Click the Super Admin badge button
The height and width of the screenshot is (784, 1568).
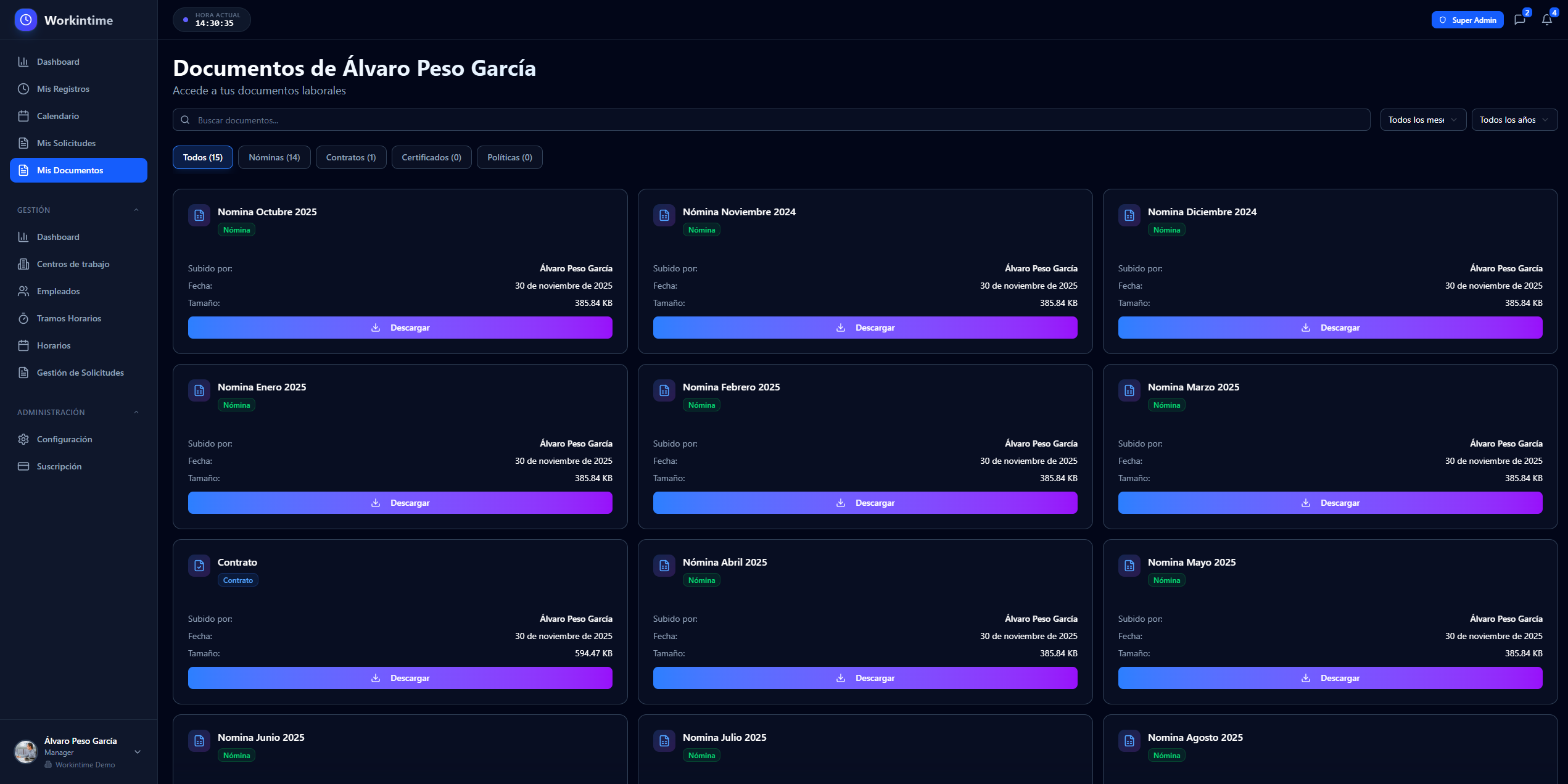1467,20
